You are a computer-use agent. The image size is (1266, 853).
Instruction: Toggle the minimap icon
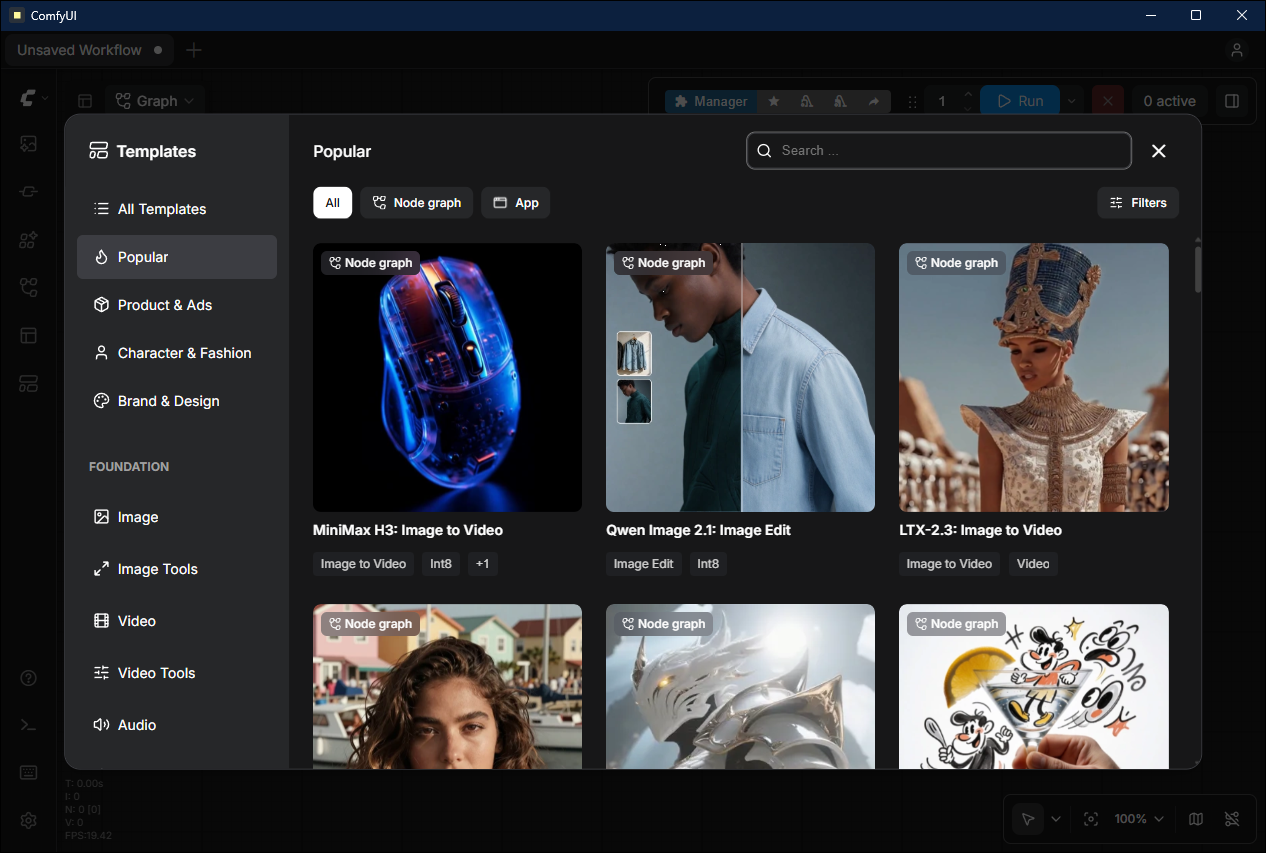[x=1196, y=819]
